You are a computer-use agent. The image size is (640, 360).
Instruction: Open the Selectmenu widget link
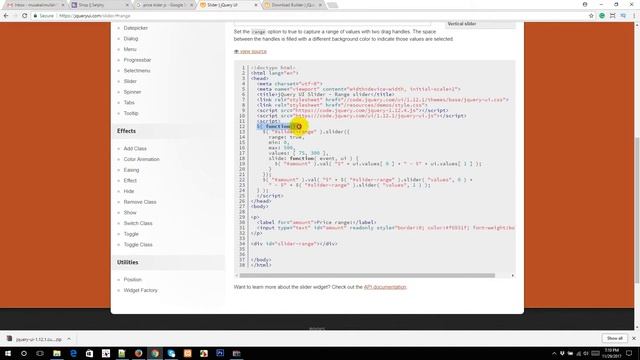[137, 71]
